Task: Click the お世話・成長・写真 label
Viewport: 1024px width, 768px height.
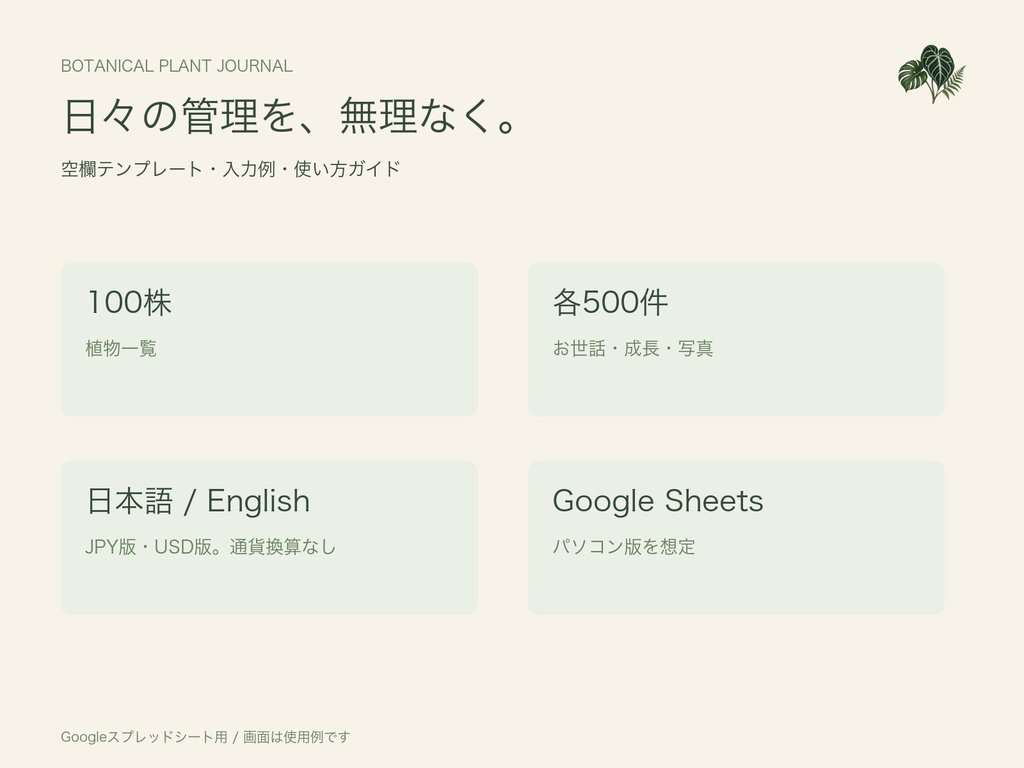Action: 632,348
